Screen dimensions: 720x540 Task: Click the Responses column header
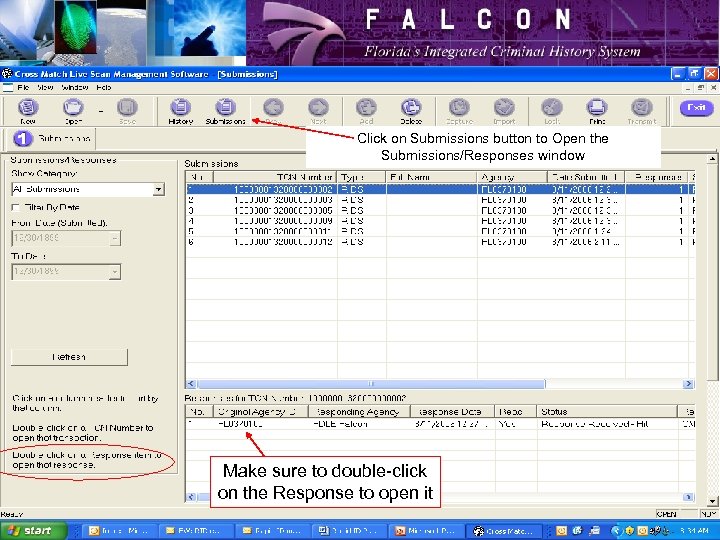click(657, 177)
